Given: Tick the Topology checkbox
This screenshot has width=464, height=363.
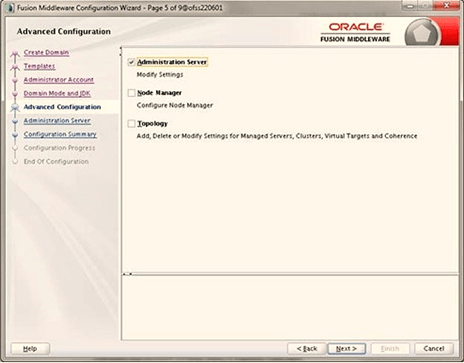Looking at the screenshot, I should (131, 124).
